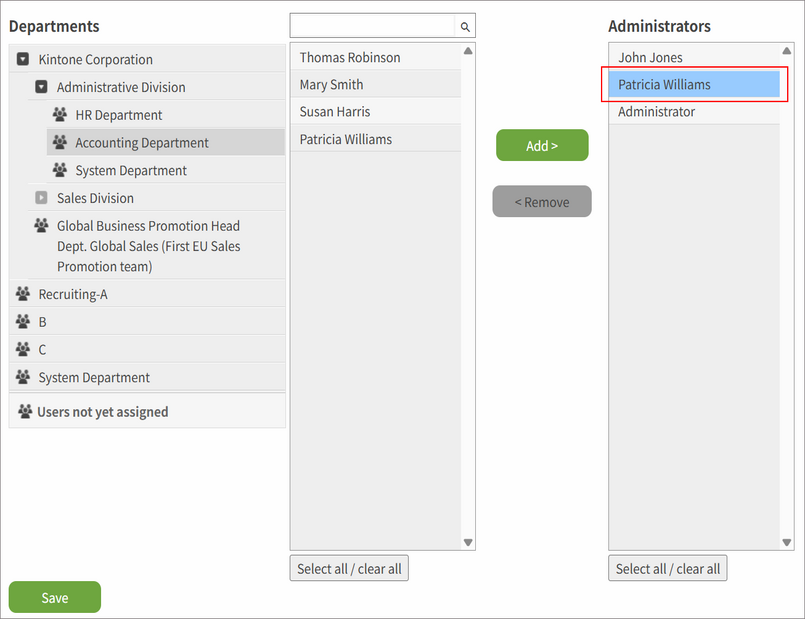Click the down arrow on Administrators scrollbar
This screenshot has width=805, height=619.
(787, 541)
